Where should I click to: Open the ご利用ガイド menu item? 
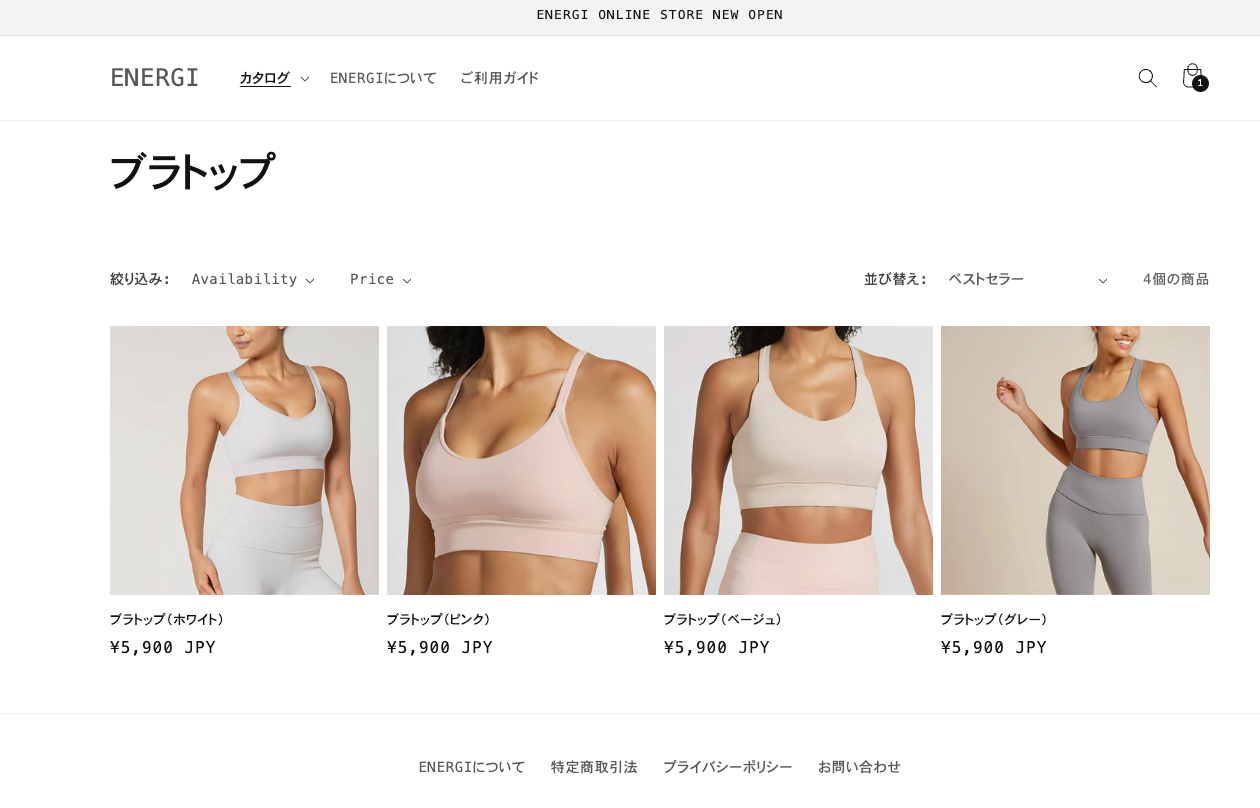[x=499, y=78]
